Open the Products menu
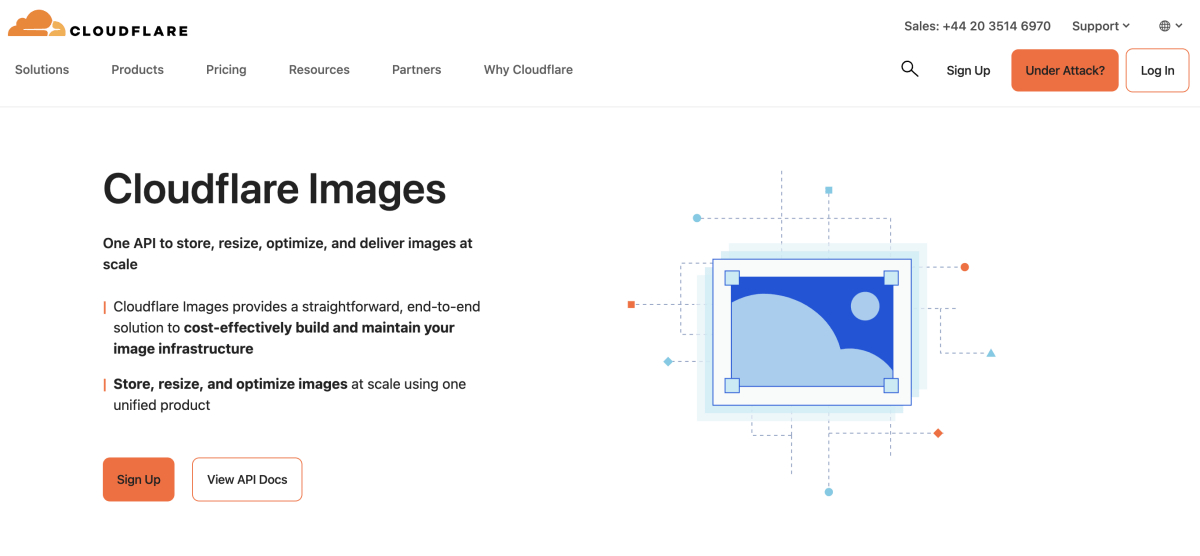Viewport: 1200px width, 556px height. [x=138, y=70]
